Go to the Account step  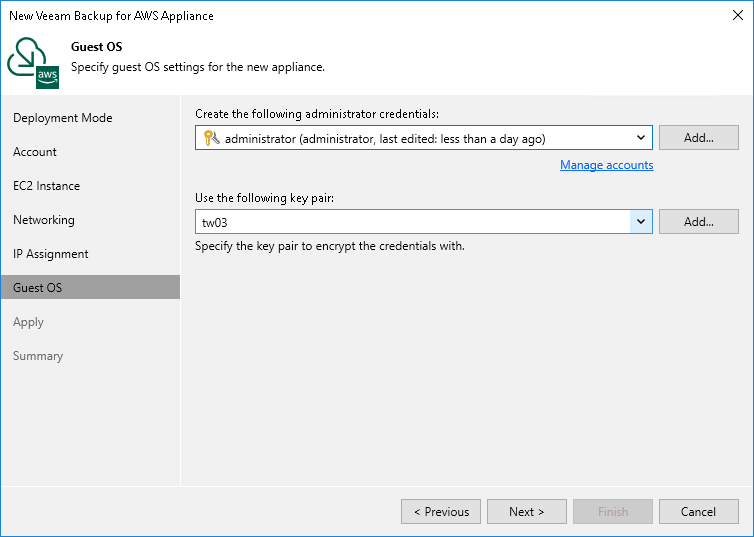[35, 152]
